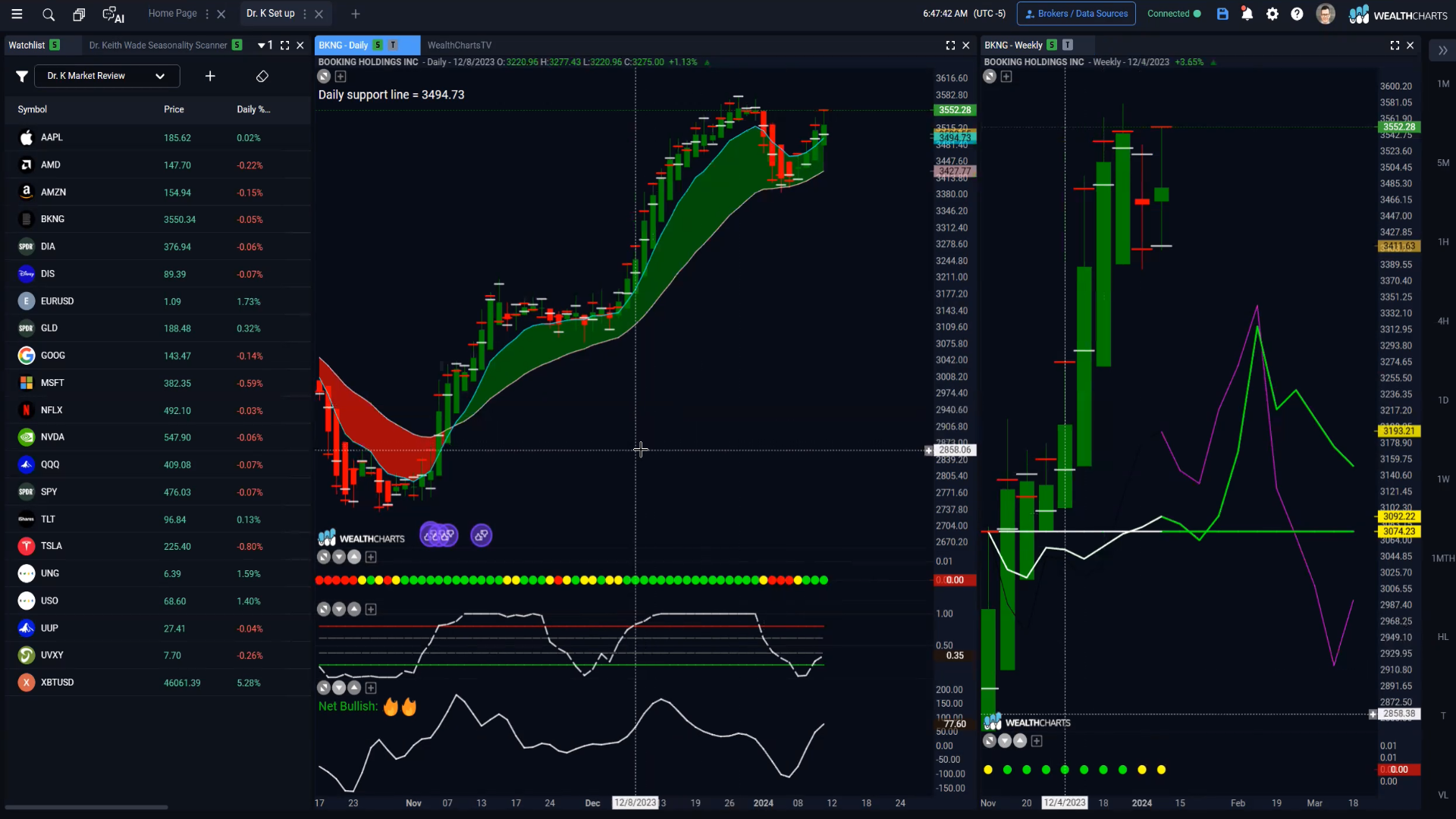
Task: Click the 3552.28 green price label
Action: pyautogui.click(x=955, y=110)
